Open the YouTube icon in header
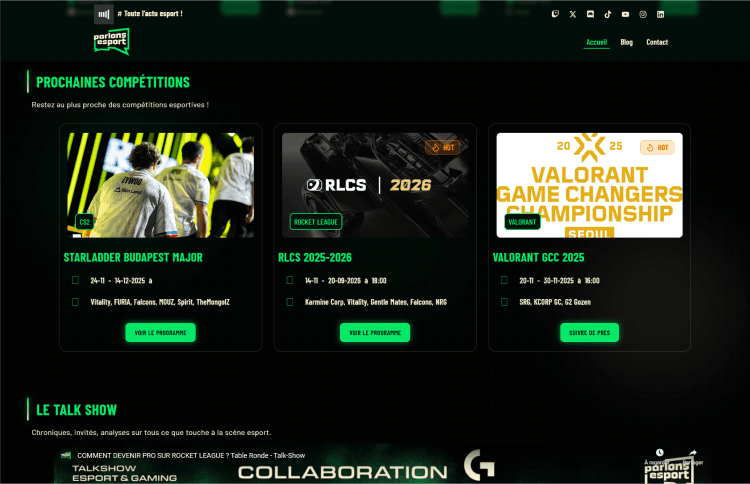 625,14
